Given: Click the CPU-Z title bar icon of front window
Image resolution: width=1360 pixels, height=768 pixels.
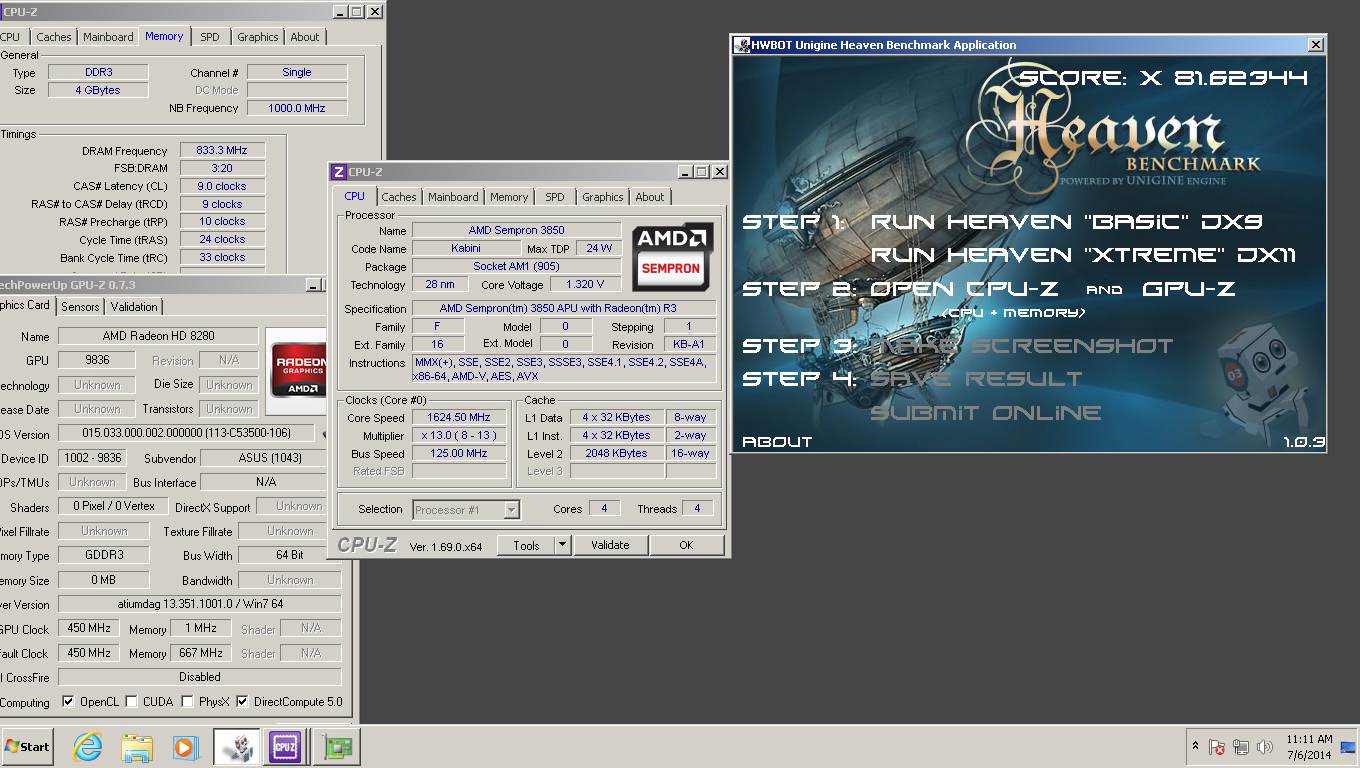Looking at the screenshot, I should point(338,172).
